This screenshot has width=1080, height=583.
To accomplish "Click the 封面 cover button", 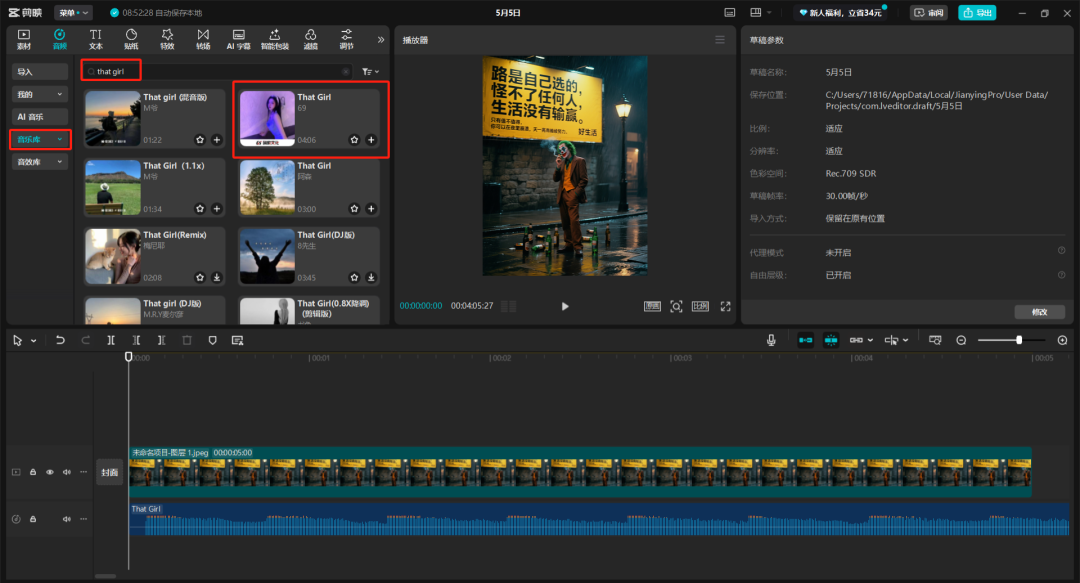I will coord(110,473).
